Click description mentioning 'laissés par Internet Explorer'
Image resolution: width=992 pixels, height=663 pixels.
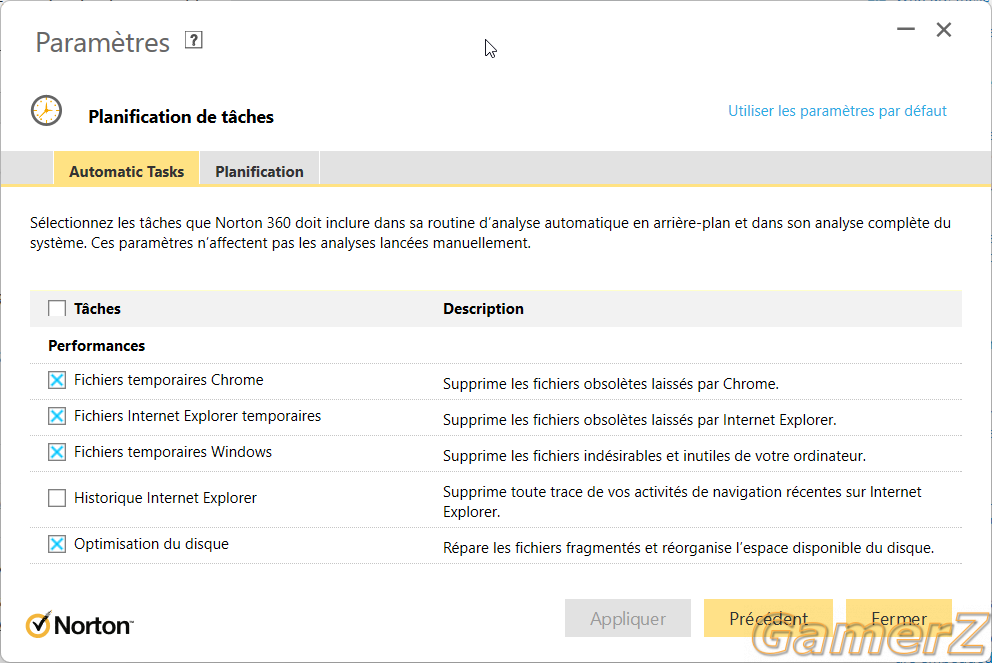click(640, 420)
